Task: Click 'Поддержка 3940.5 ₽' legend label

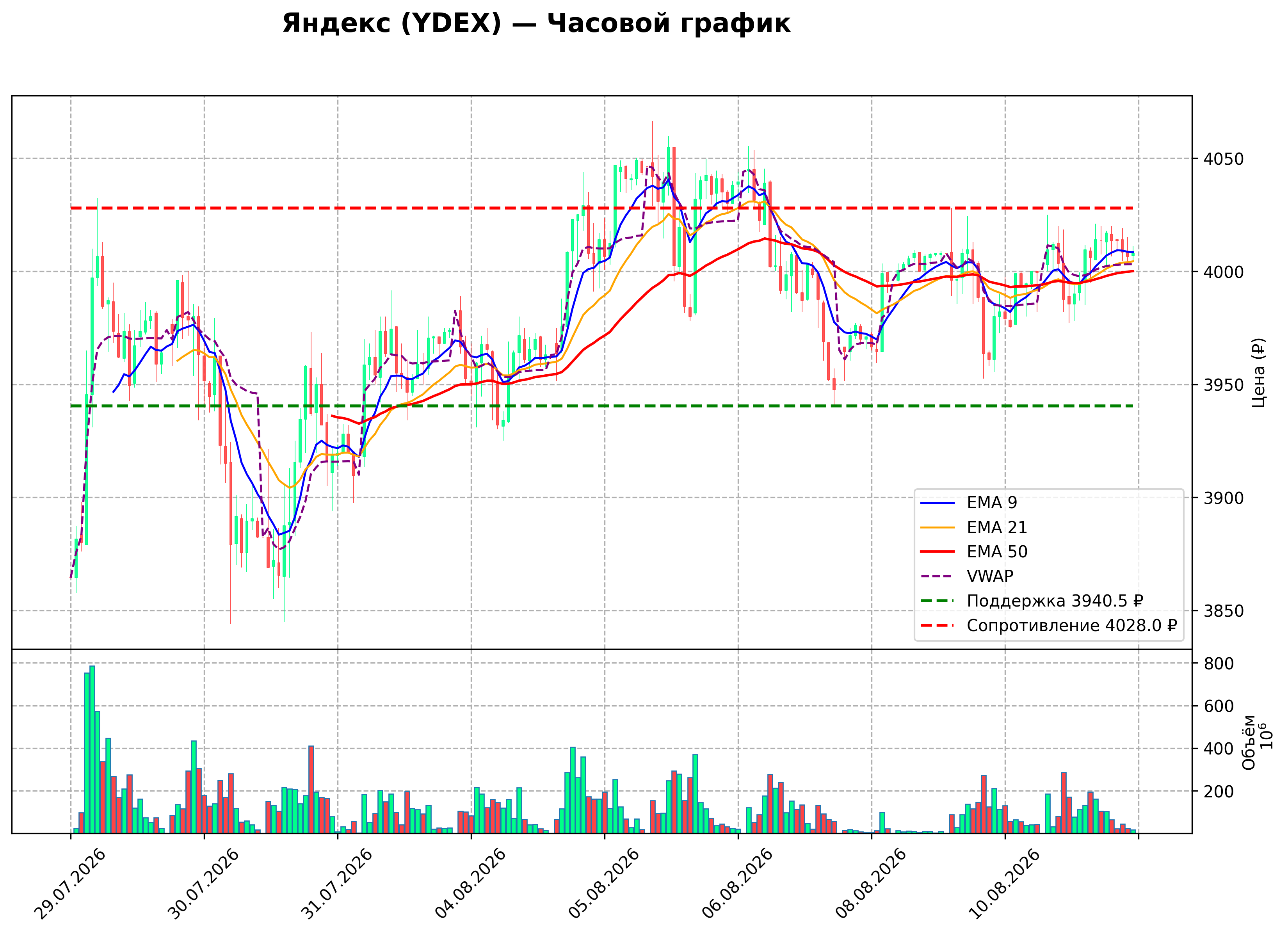Action: 1055,601
